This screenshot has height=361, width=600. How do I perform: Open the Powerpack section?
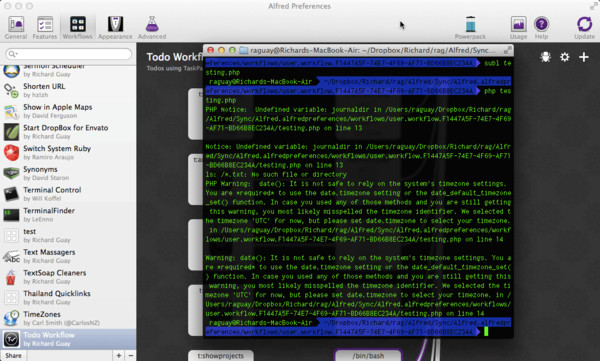(x=470, y=28)
